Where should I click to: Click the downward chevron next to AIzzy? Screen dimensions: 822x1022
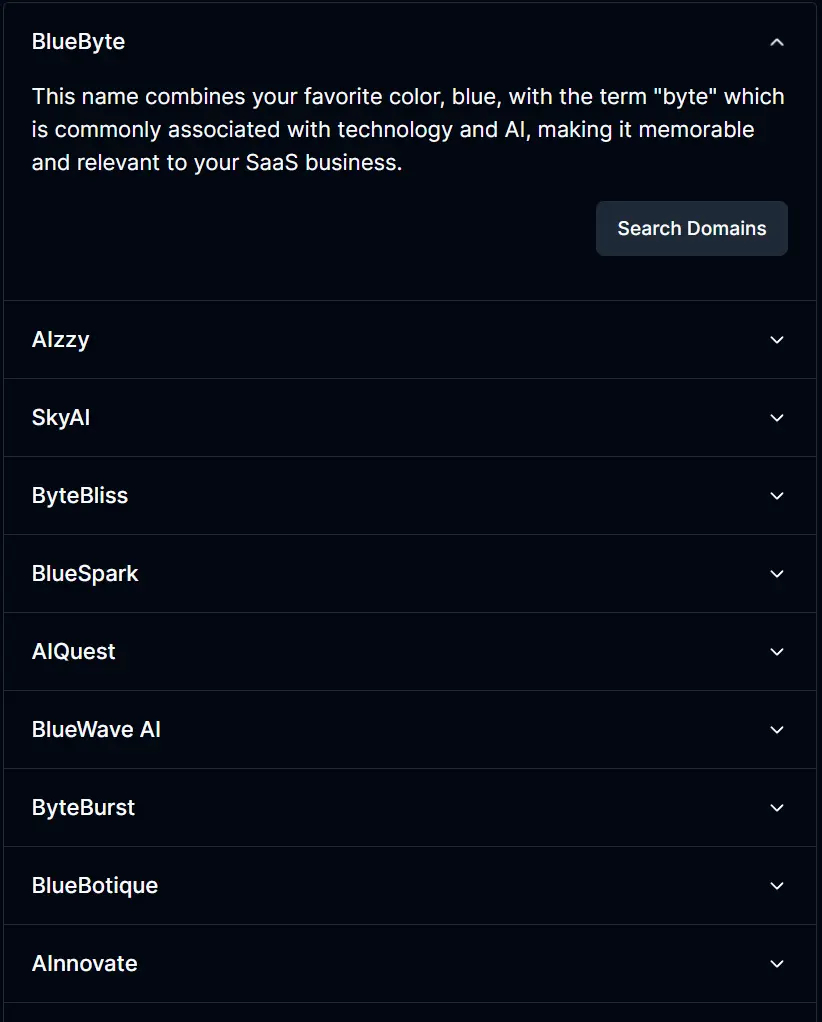tap(777, 340)
